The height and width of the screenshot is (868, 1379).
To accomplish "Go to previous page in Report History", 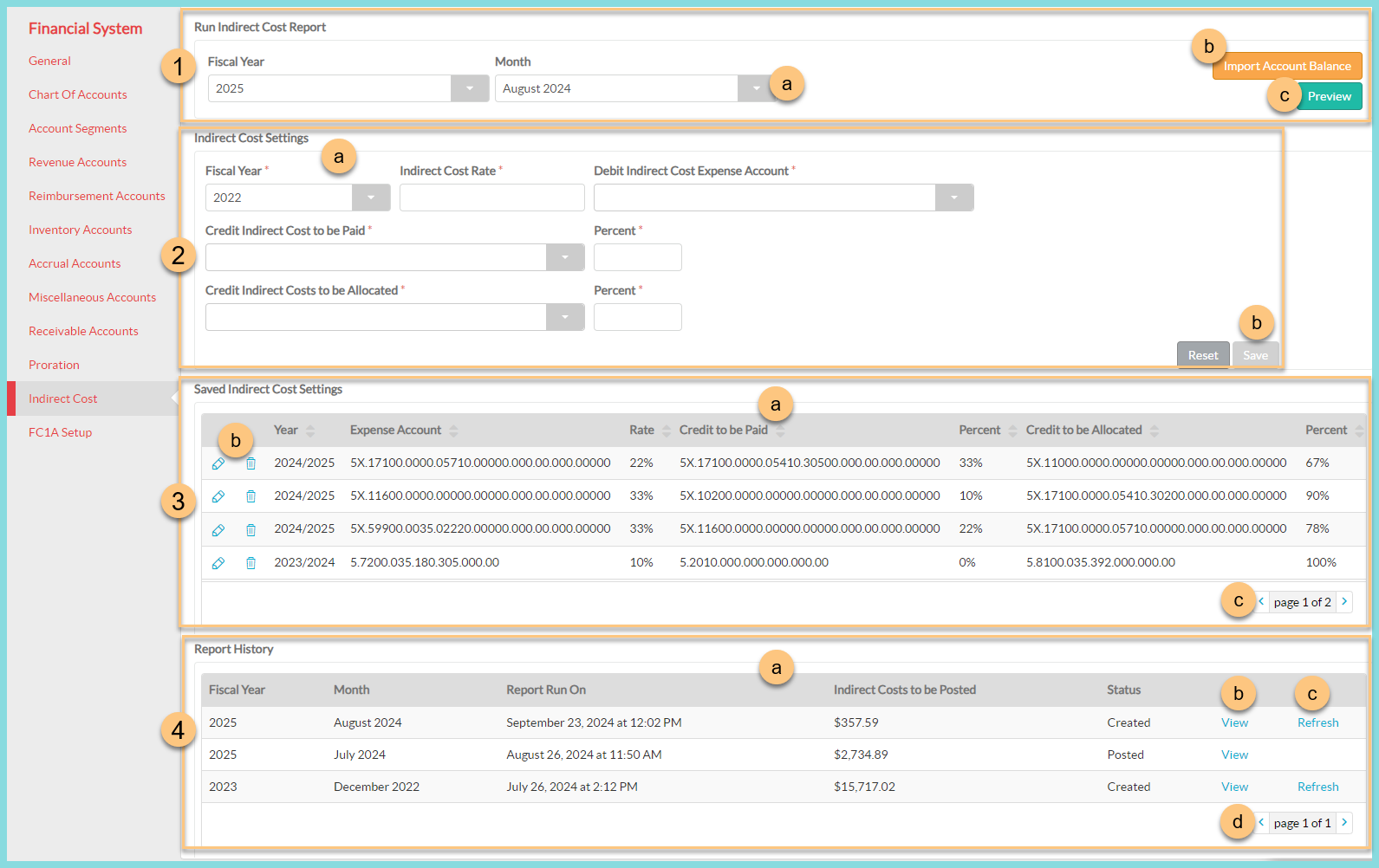I will (1261, 822).
